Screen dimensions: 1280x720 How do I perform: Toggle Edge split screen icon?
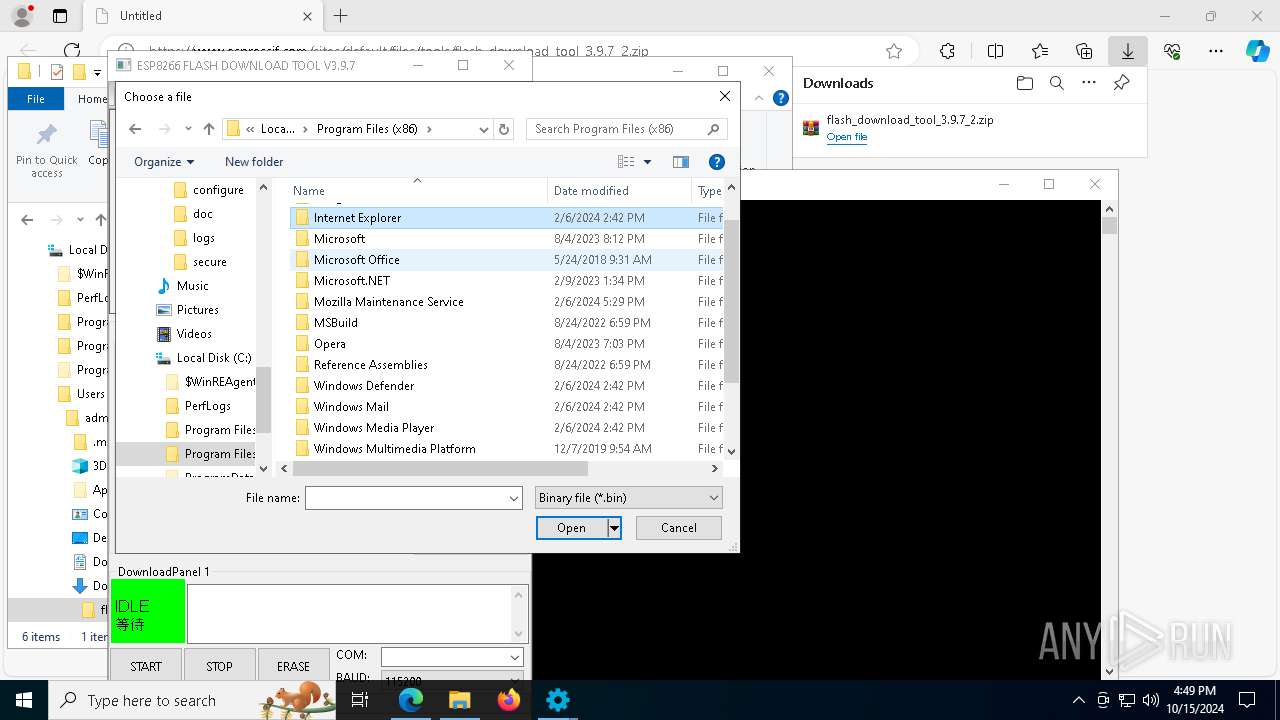(996, 51)
